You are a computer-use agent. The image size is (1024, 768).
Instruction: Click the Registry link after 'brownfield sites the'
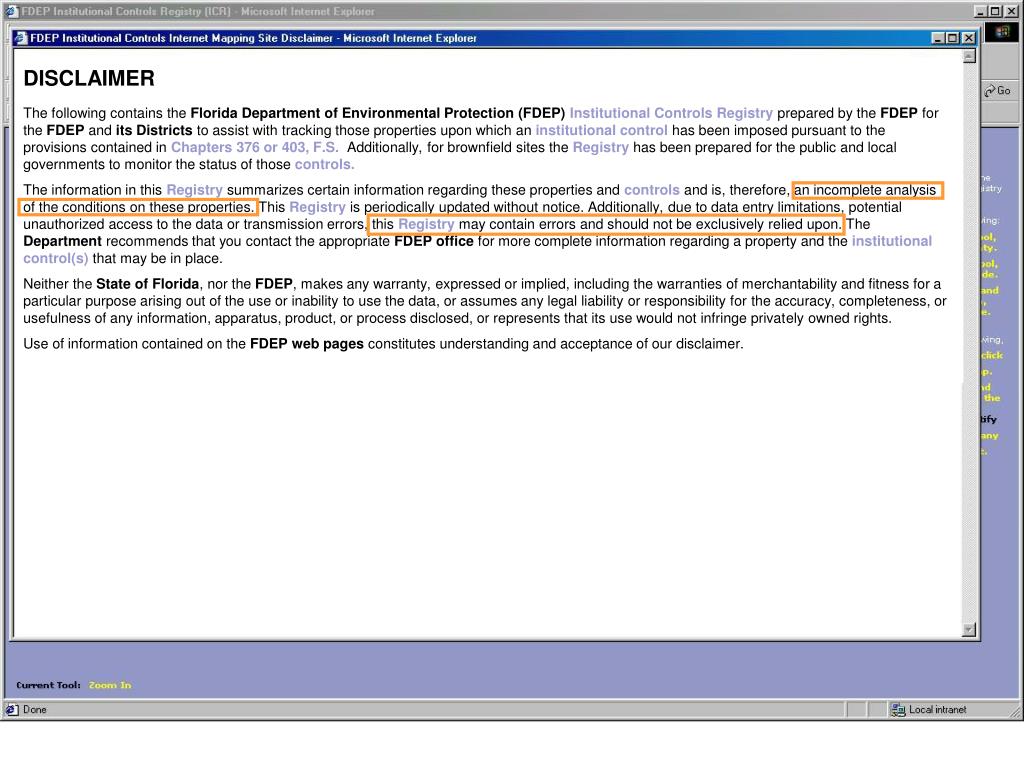click(601, 147)
